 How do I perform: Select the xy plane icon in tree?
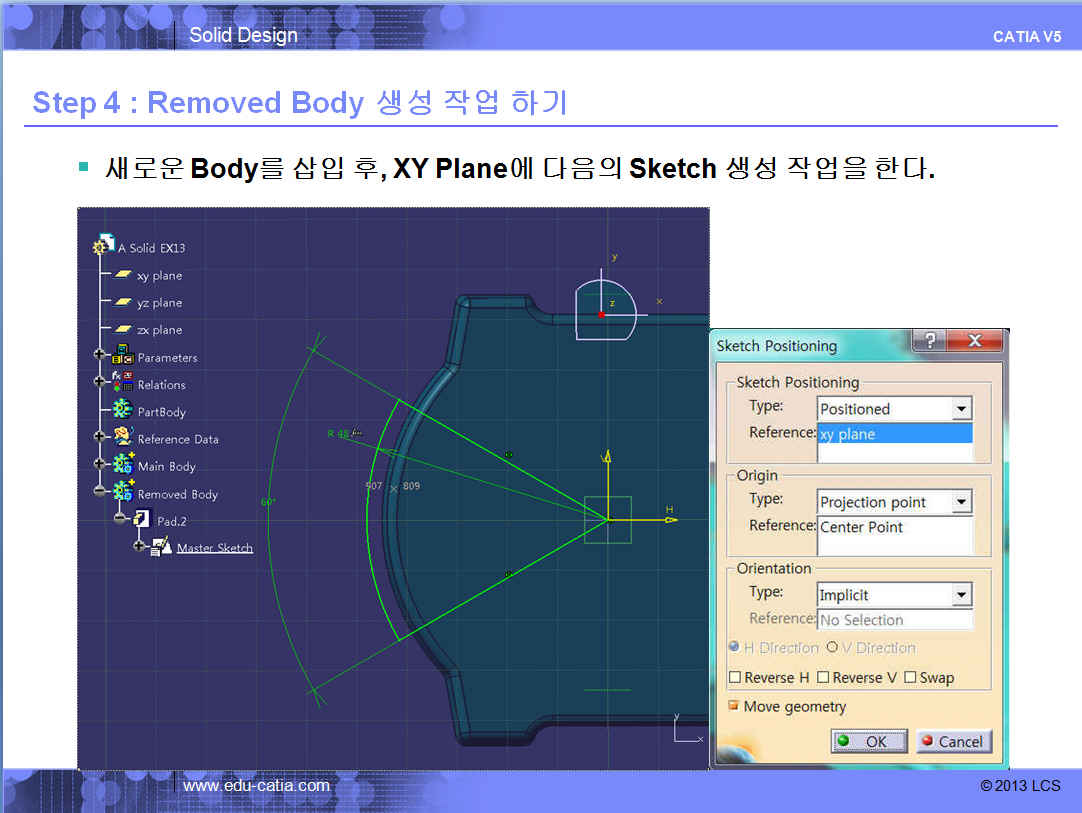123,275
